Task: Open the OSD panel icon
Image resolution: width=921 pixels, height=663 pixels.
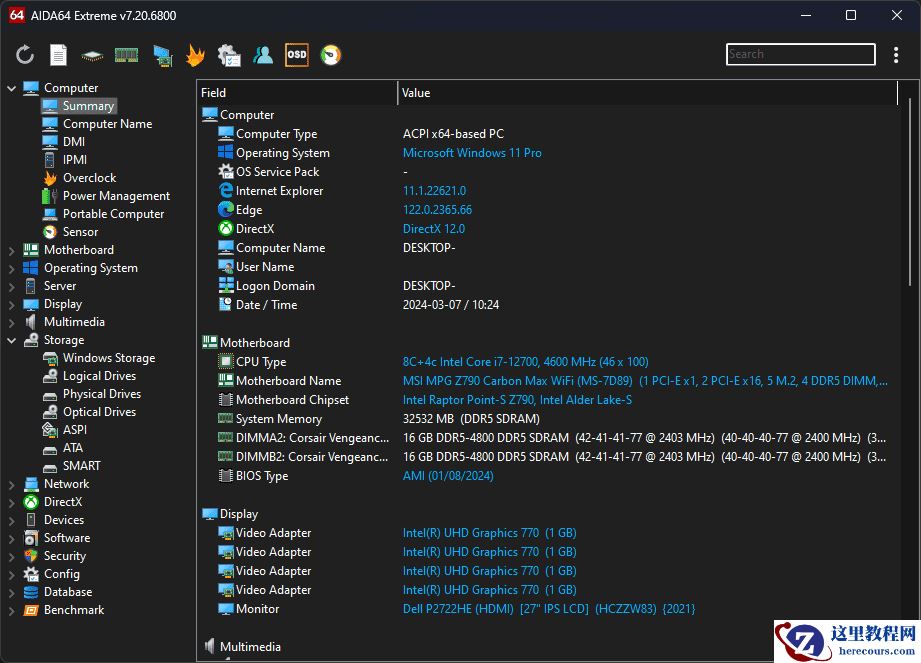Action: pyautogui.click(x=297, y=55)
